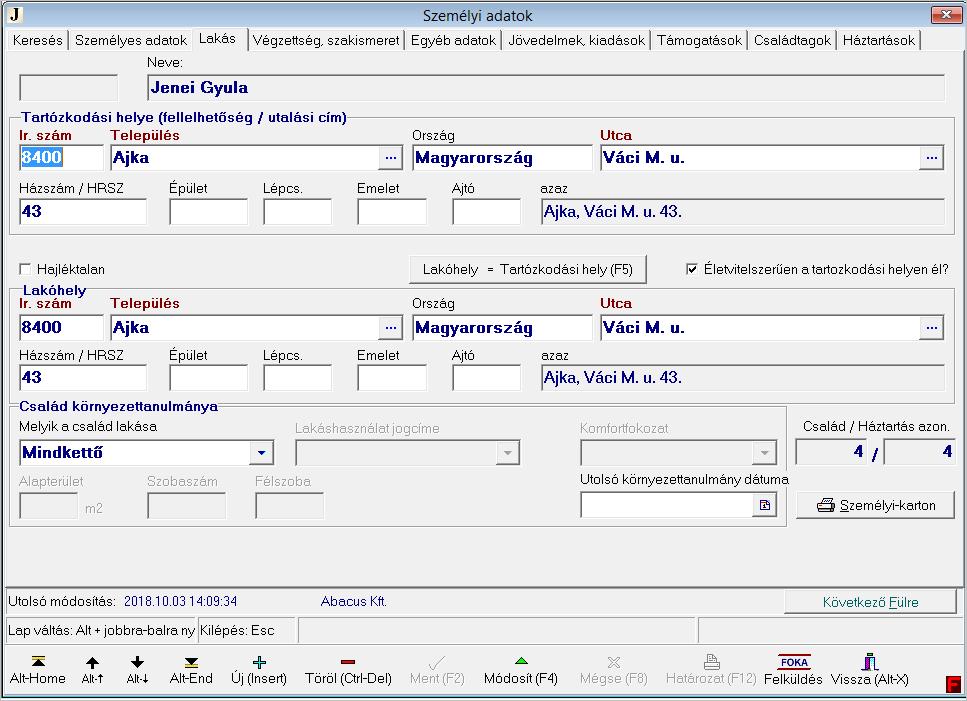Click Félszoba field
This screenshot has width=967, height=701.
click(290, 506)
